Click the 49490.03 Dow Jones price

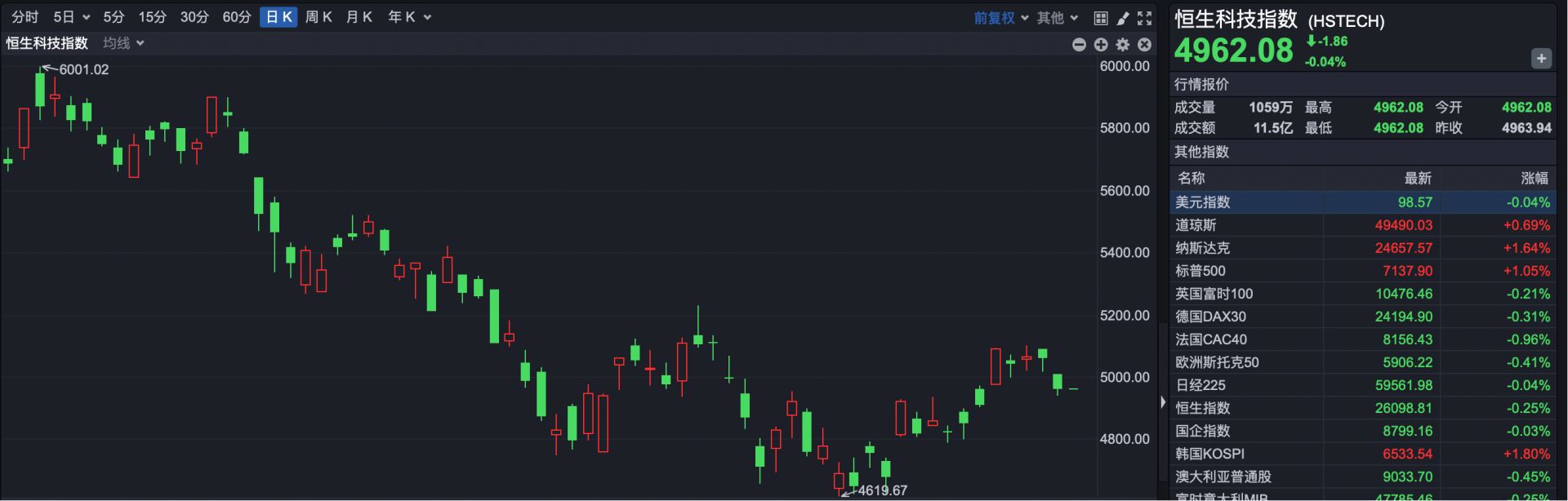point(1403,225)
